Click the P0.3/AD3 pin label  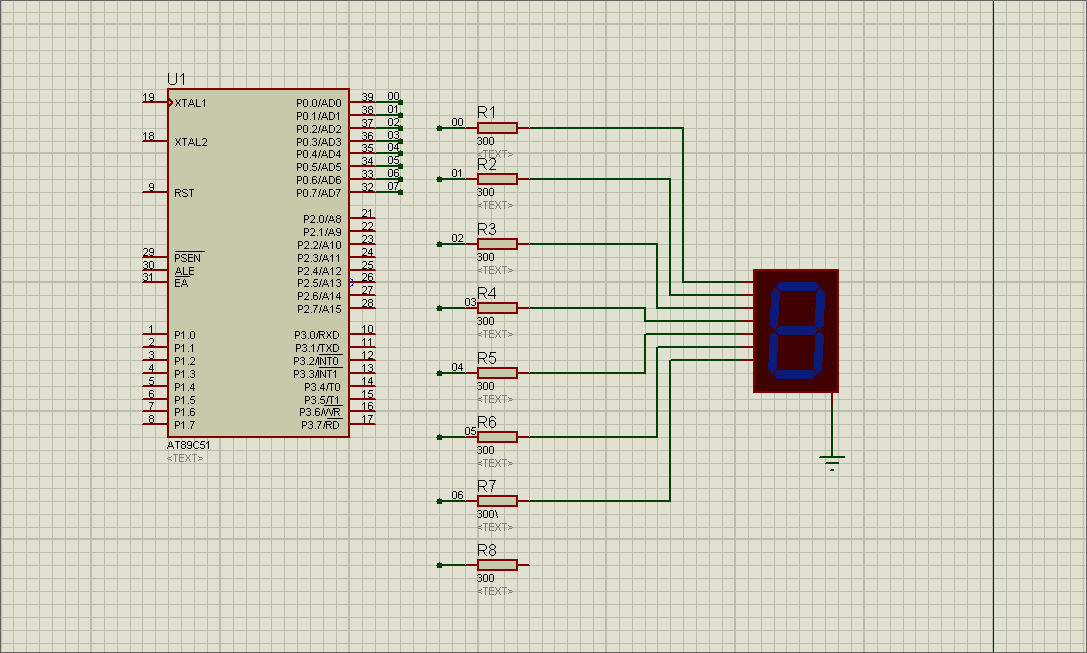pos(319,142)
